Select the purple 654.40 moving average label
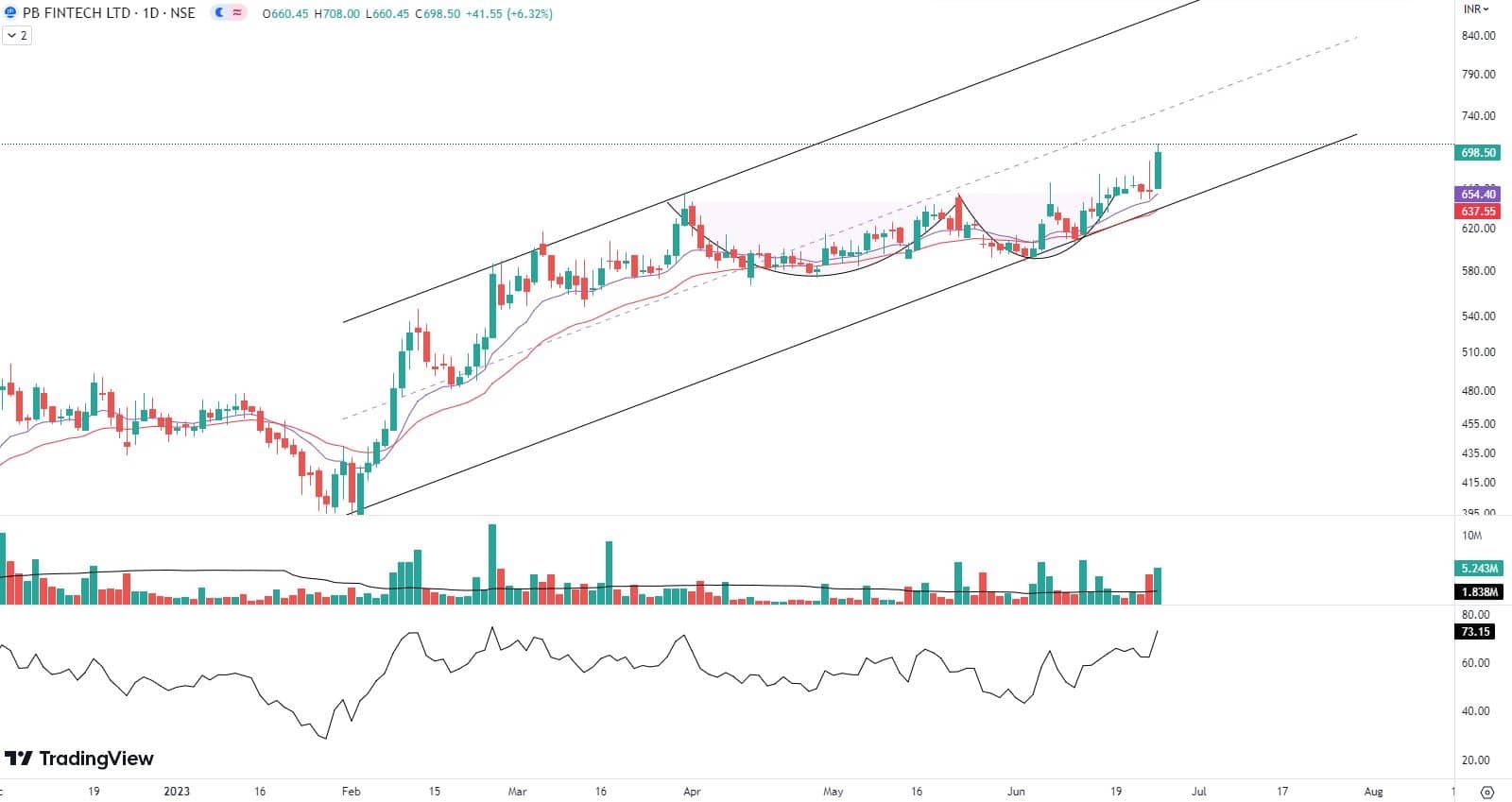Viewport: 1512px width, 802px height. click(x=1478, y=195)
